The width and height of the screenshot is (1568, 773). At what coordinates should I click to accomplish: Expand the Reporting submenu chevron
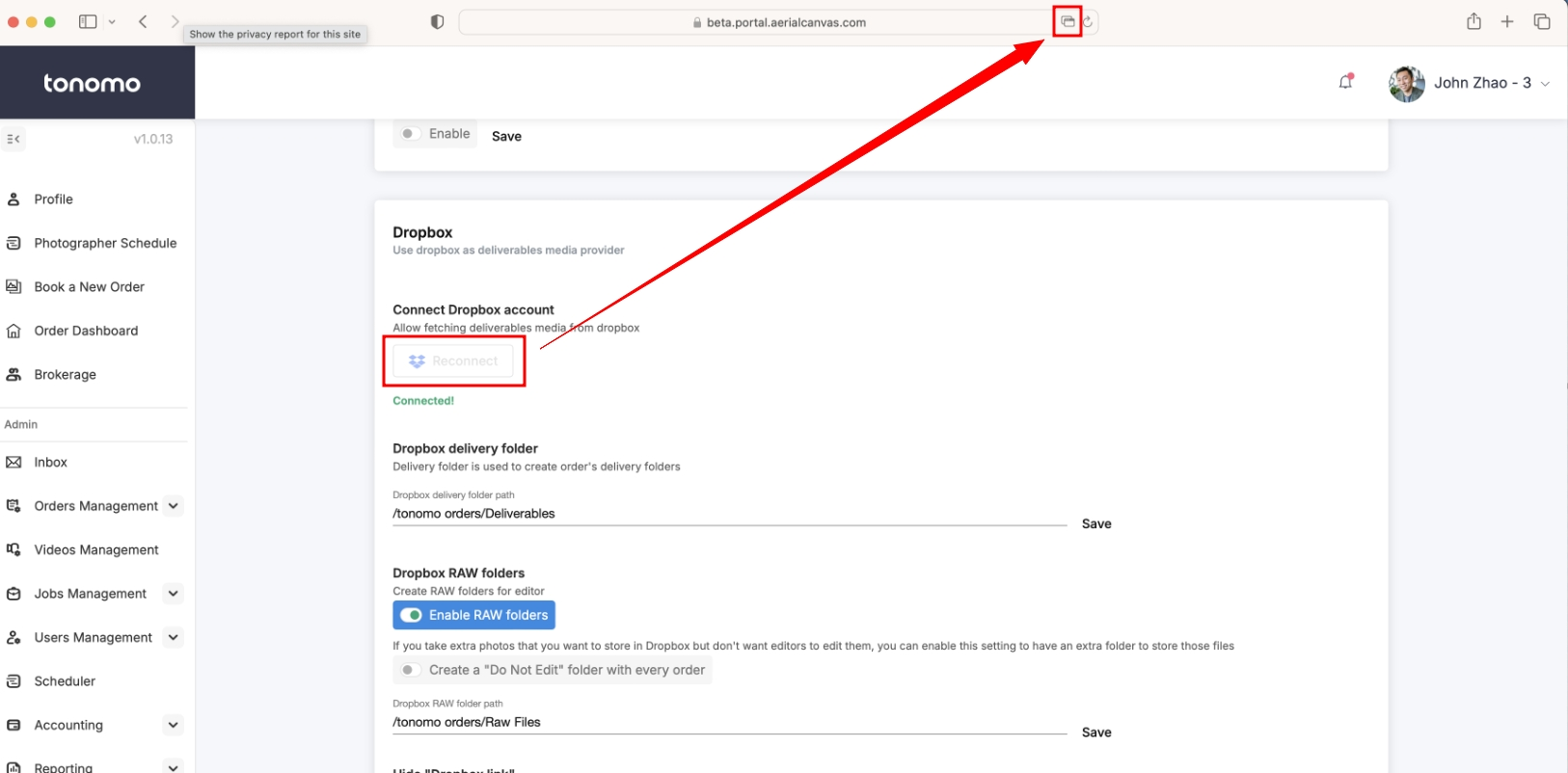pyautogui.click(x=174, y=767)
